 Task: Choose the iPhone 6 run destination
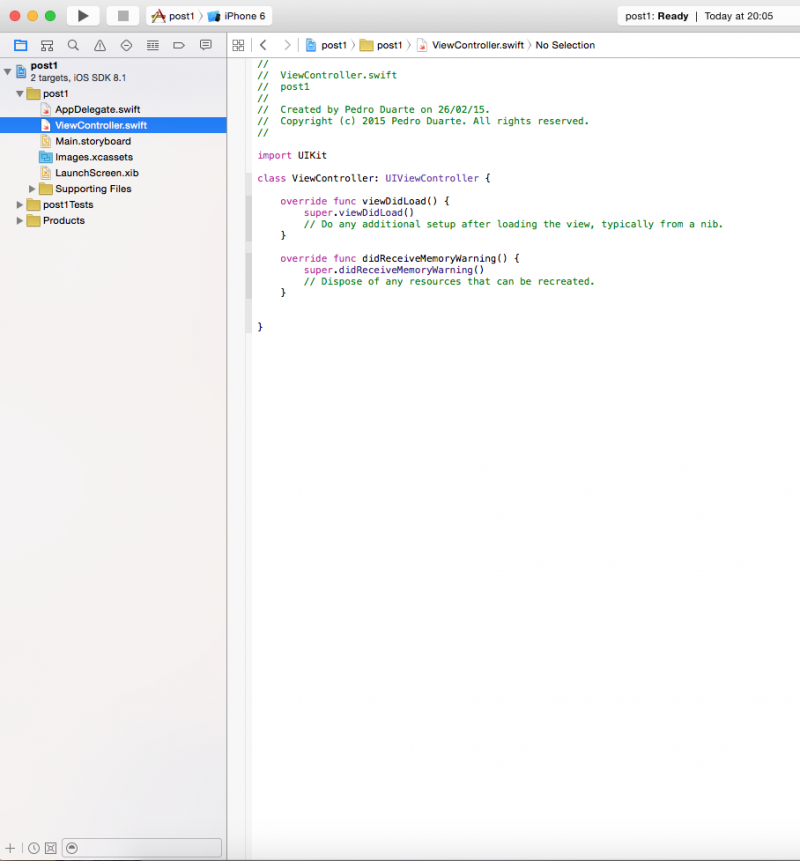click(243, 16)
